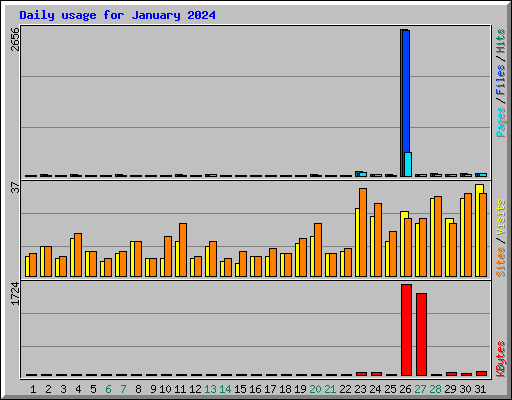The image size is (512, 400).
Task: Click the day 28 weekend axis label
Action: pyautogui.click(x=435, y=389)
